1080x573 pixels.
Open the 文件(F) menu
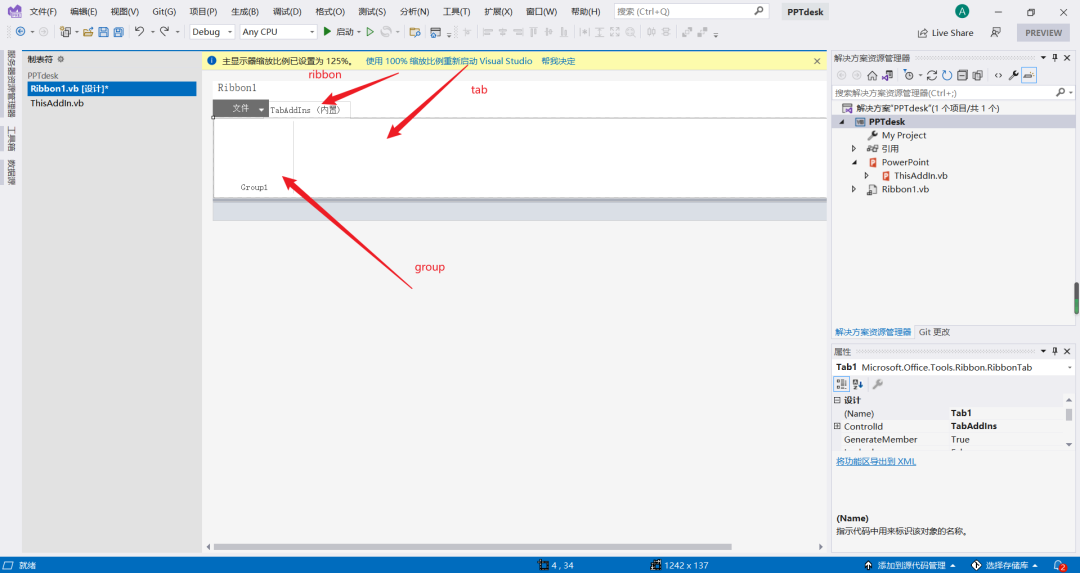pos(43,12)
